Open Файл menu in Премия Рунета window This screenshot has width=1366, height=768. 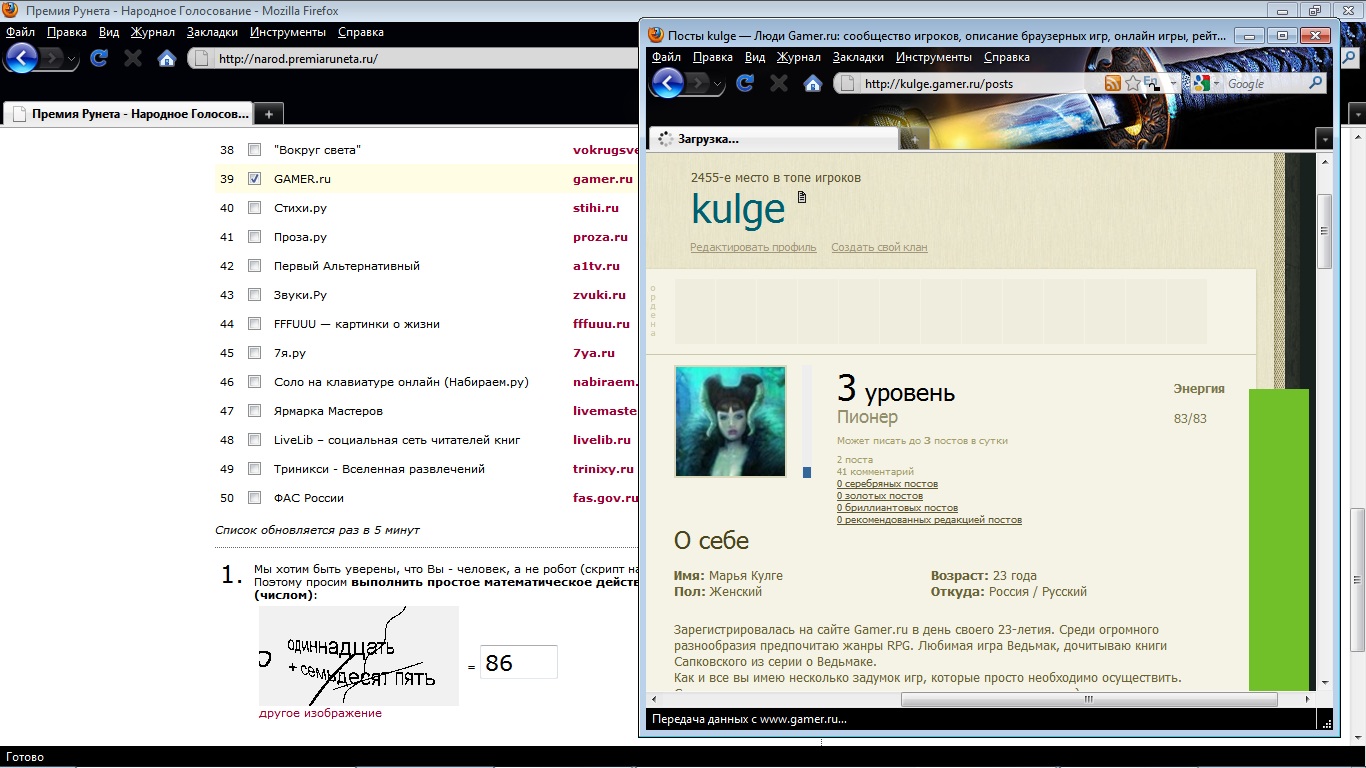(20, 32)
